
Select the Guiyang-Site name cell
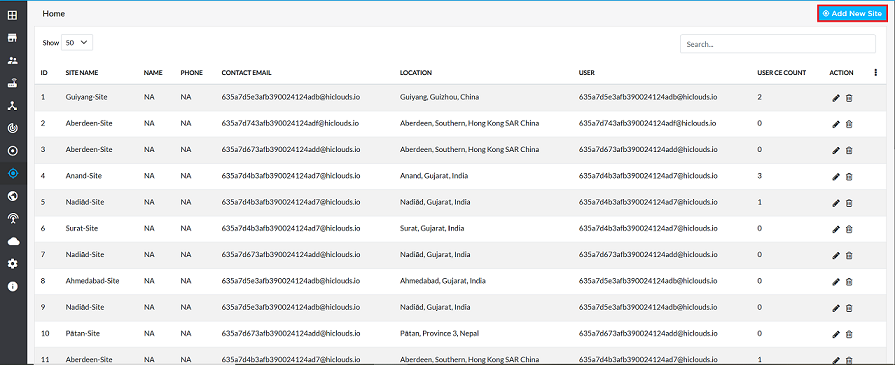[86, 97]
